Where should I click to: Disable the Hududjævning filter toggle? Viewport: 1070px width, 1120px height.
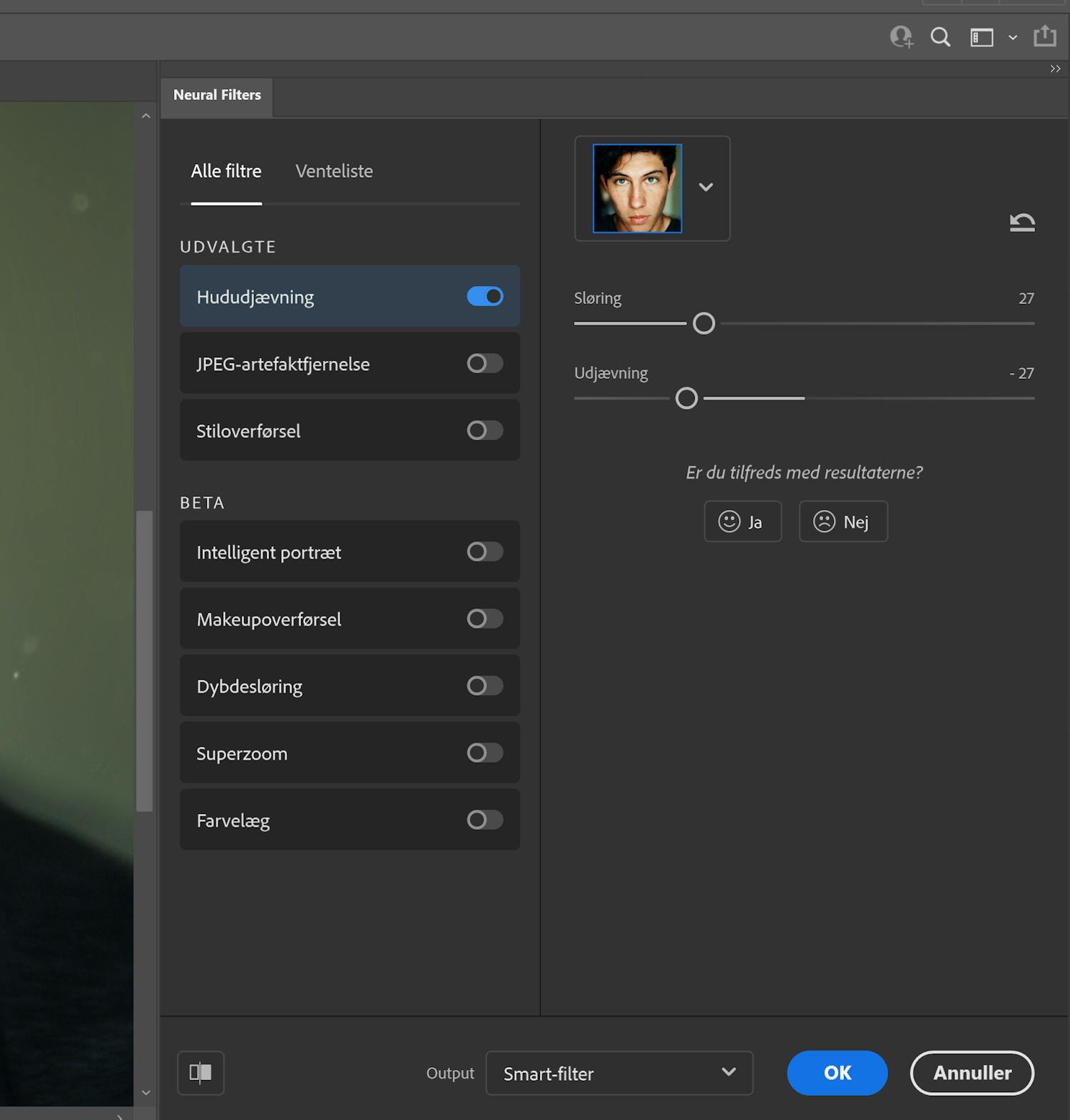click(485, 296)
